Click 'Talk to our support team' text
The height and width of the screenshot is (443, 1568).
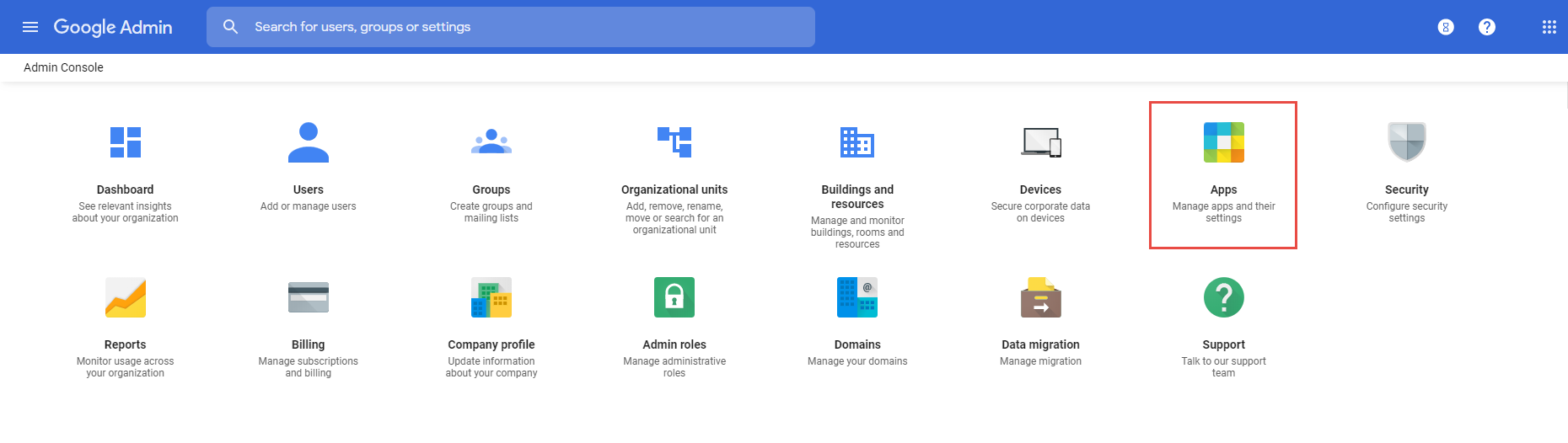coord(1224,367)
